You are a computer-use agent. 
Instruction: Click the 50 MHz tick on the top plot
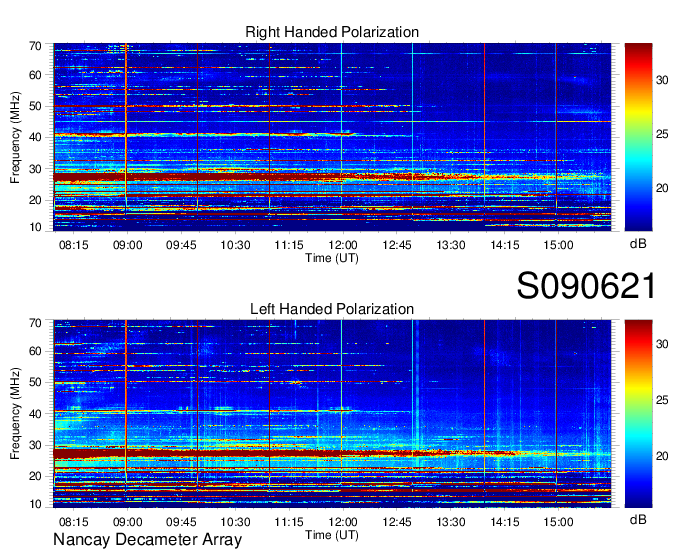click(35, 106)
